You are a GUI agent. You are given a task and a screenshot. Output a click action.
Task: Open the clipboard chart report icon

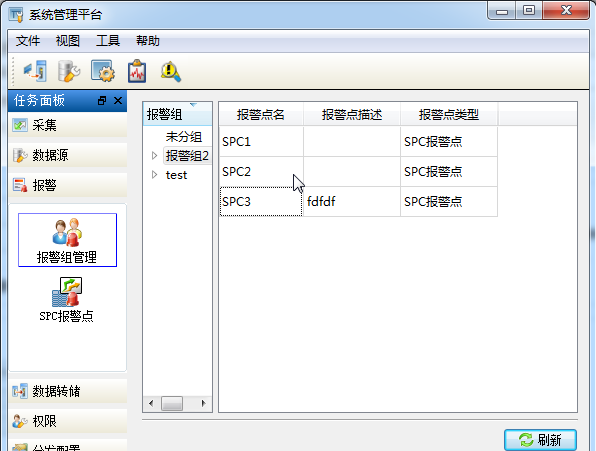click(137, 71)
